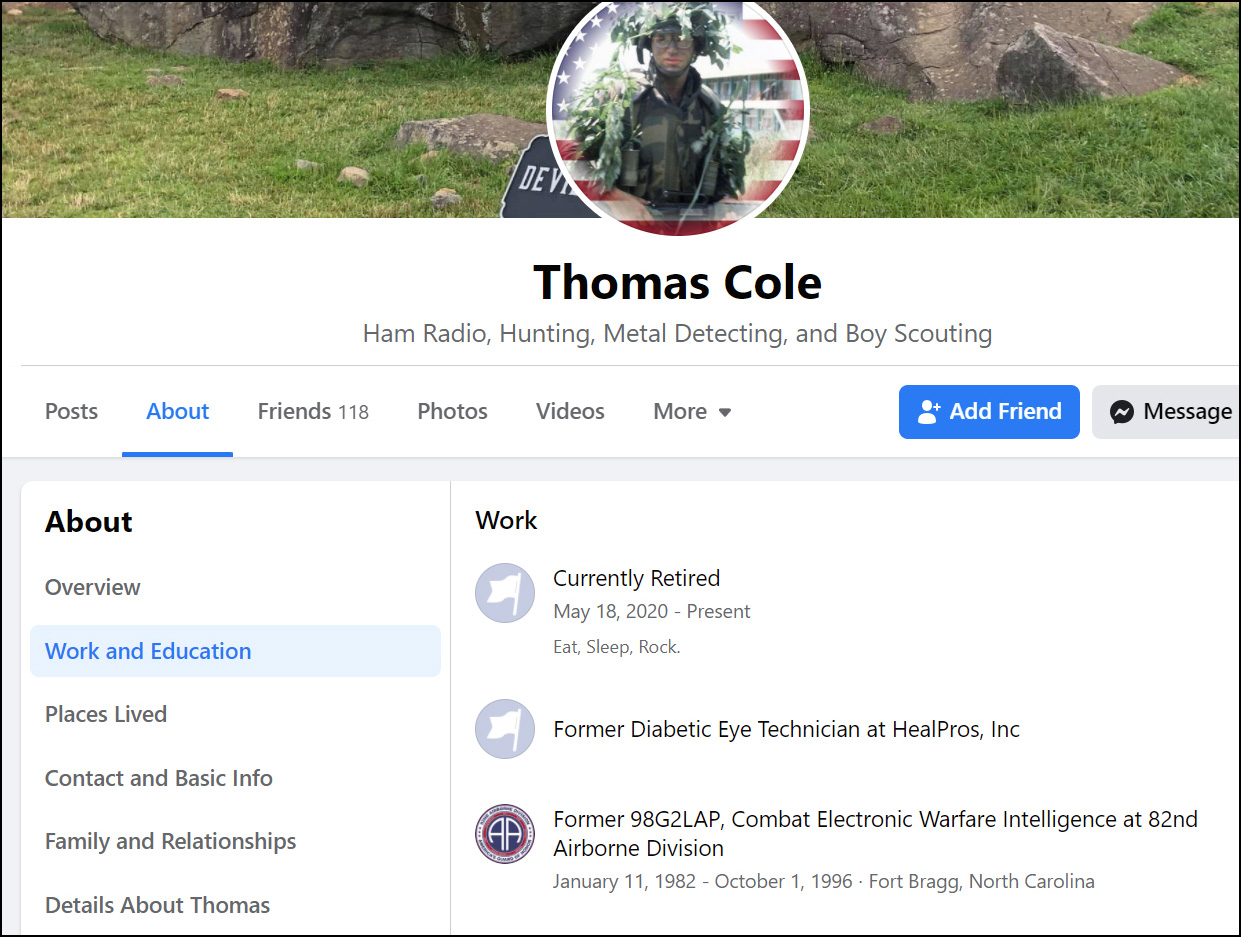Click the flag icon beside HealPros, Inc

click(x=505, y=729)
